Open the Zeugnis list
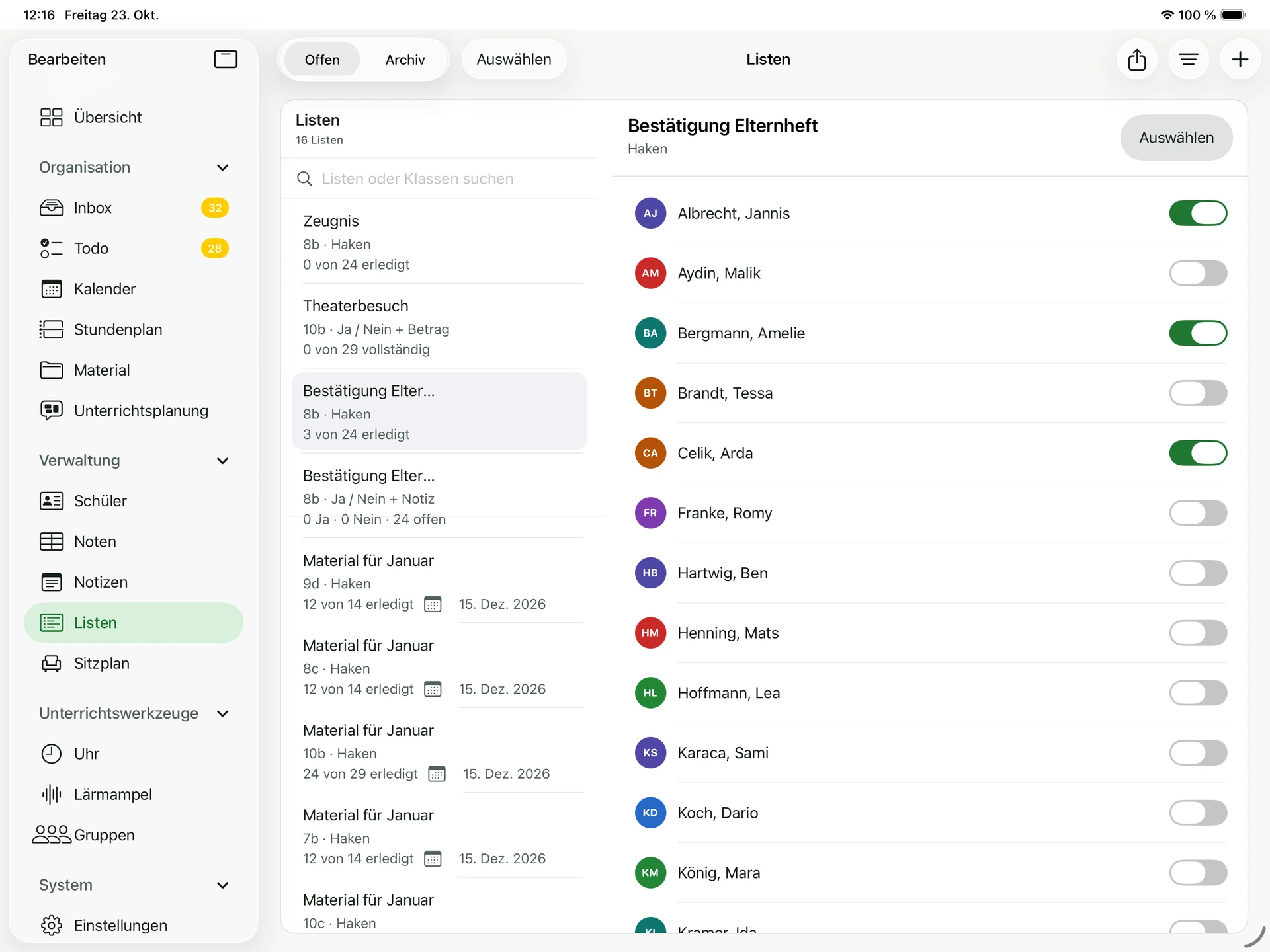 pyautogui.click(x=439, y=242)
